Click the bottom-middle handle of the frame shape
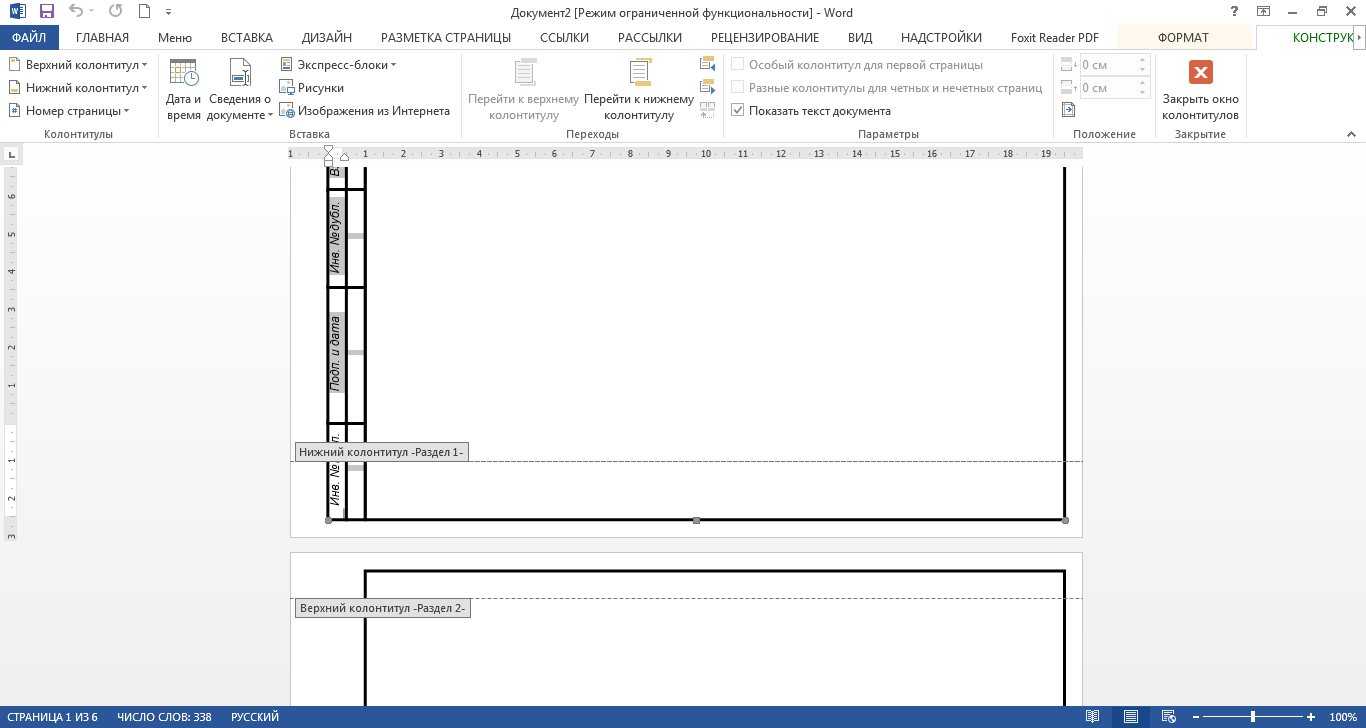The width and height of the screenshot is (1366, 728). (696, 520)
